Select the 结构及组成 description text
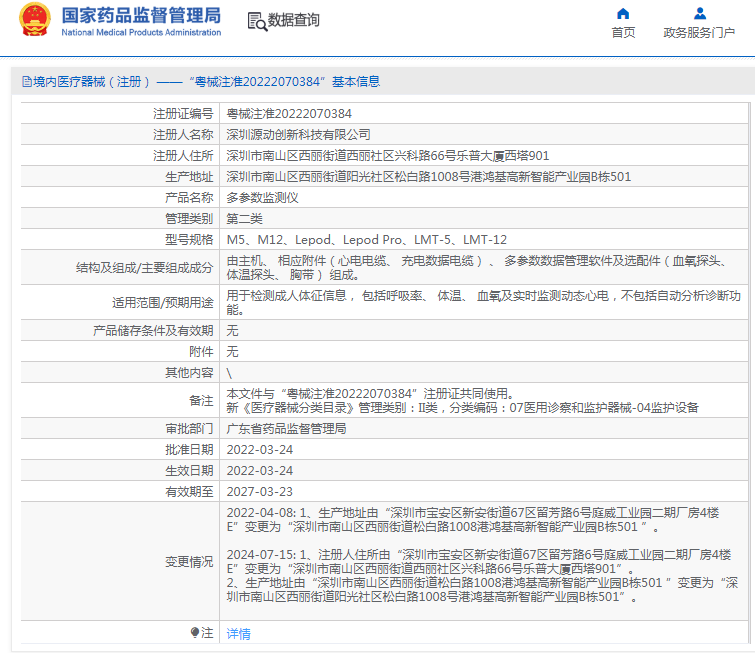 tap(477, 268)
